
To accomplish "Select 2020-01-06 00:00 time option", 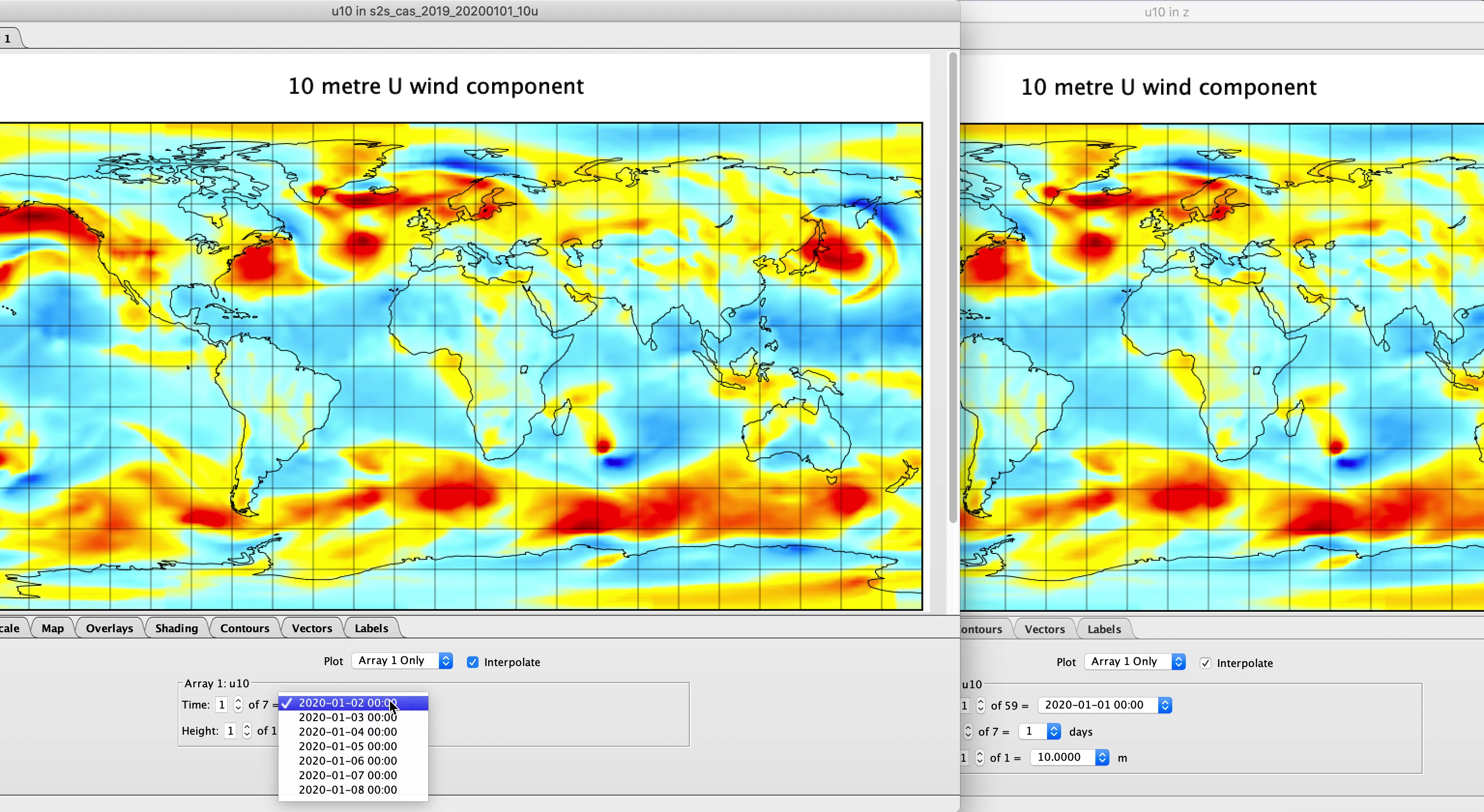I will [x=348, y=761].
